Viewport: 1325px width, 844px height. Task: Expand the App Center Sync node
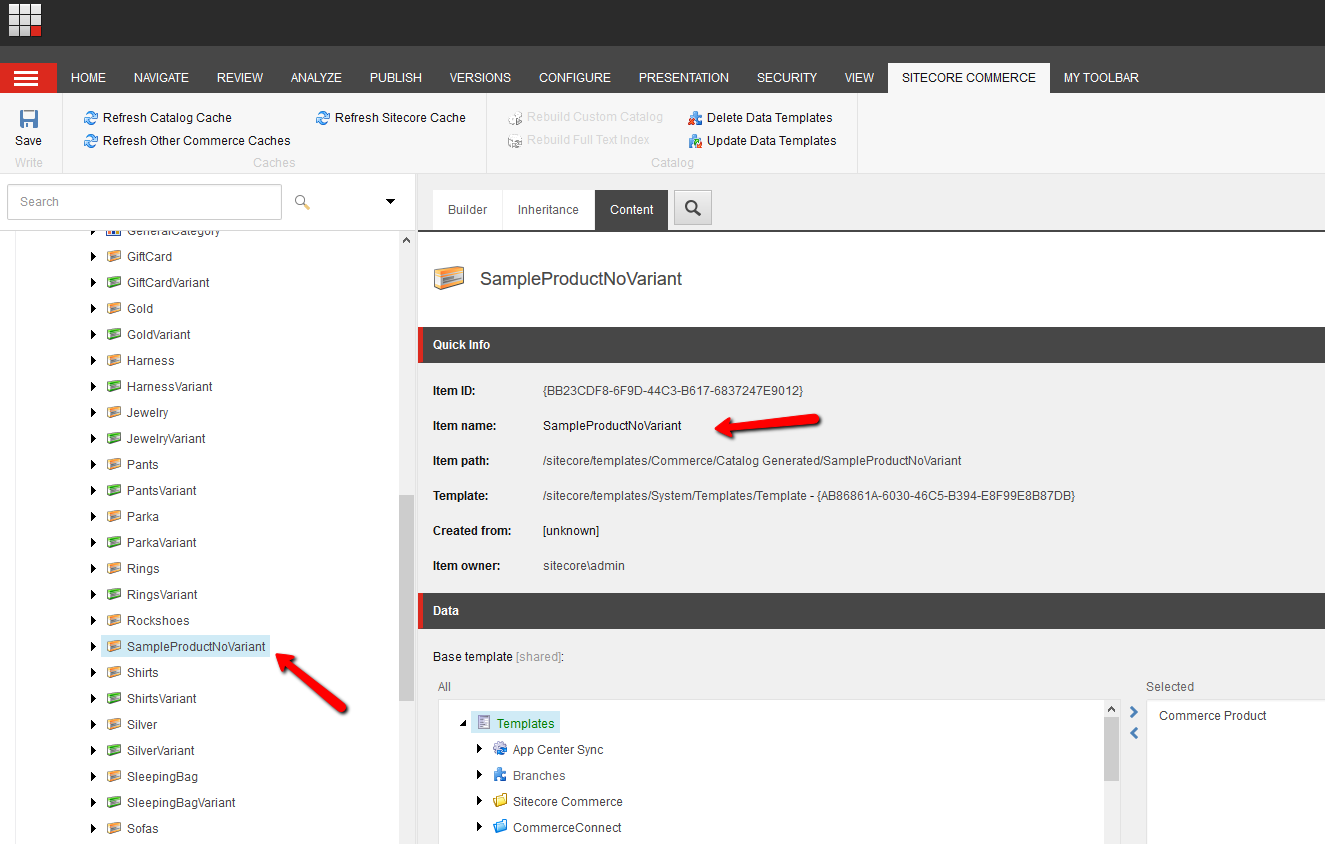480,749
